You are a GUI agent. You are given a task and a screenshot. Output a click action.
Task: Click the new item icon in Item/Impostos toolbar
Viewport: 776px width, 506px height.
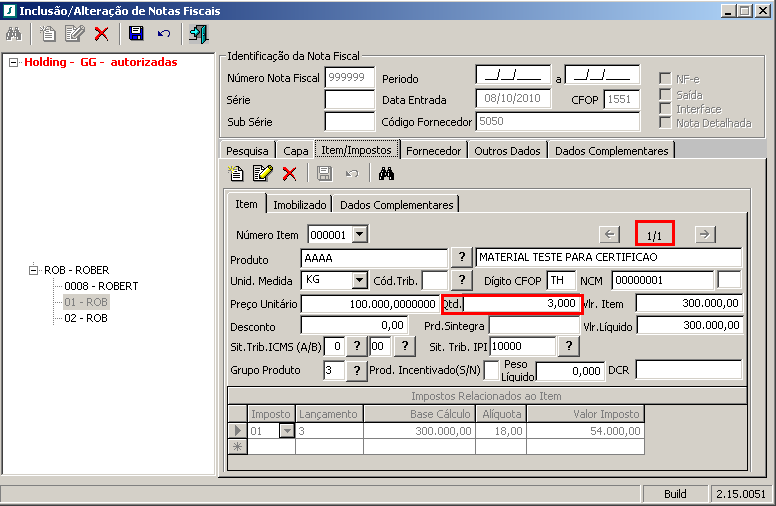click(x=236, y=174)
